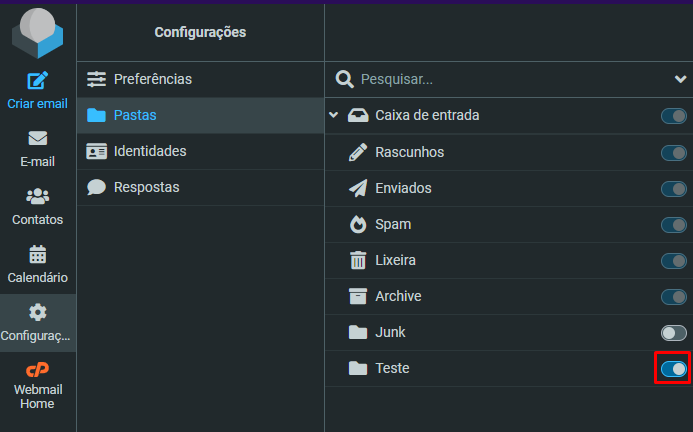Click the Configurações gear icon
The image size is (693, 432).
click(38, 312)
